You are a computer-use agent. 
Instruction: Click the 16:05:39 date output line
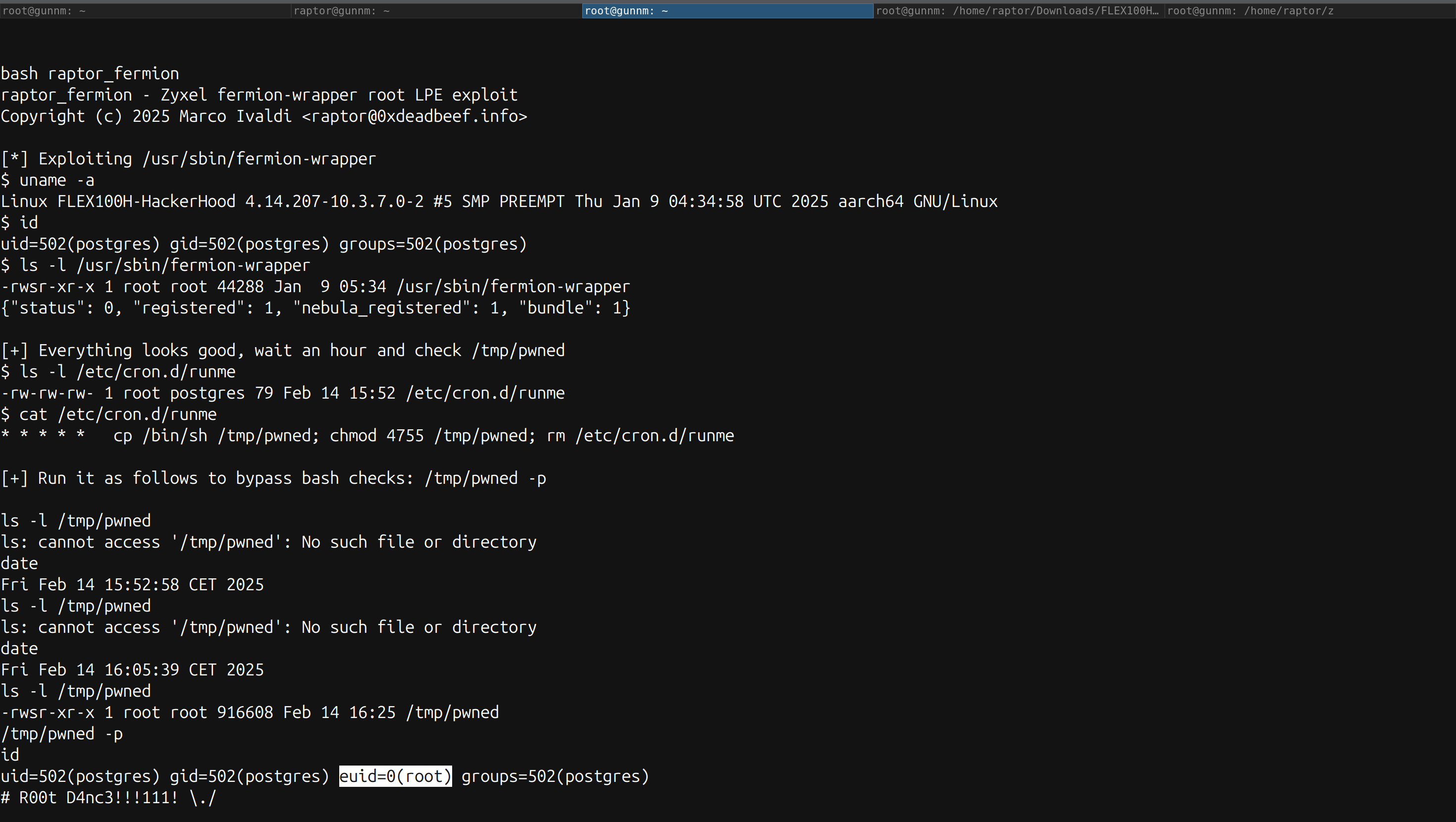pyautogui.click(x=132, y=670)
